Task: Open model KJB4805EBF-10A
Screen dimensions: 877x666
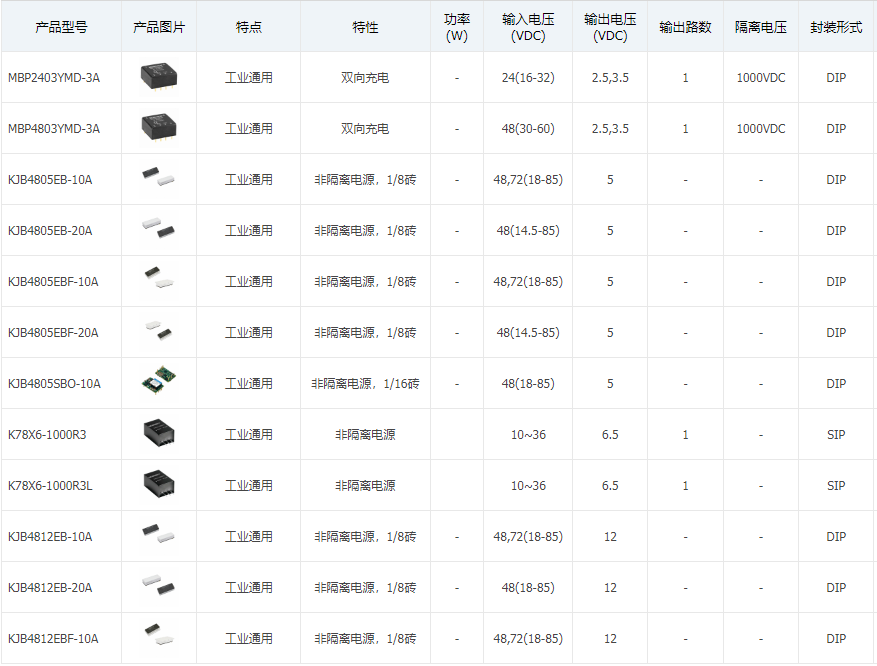Action: [53, 281]
